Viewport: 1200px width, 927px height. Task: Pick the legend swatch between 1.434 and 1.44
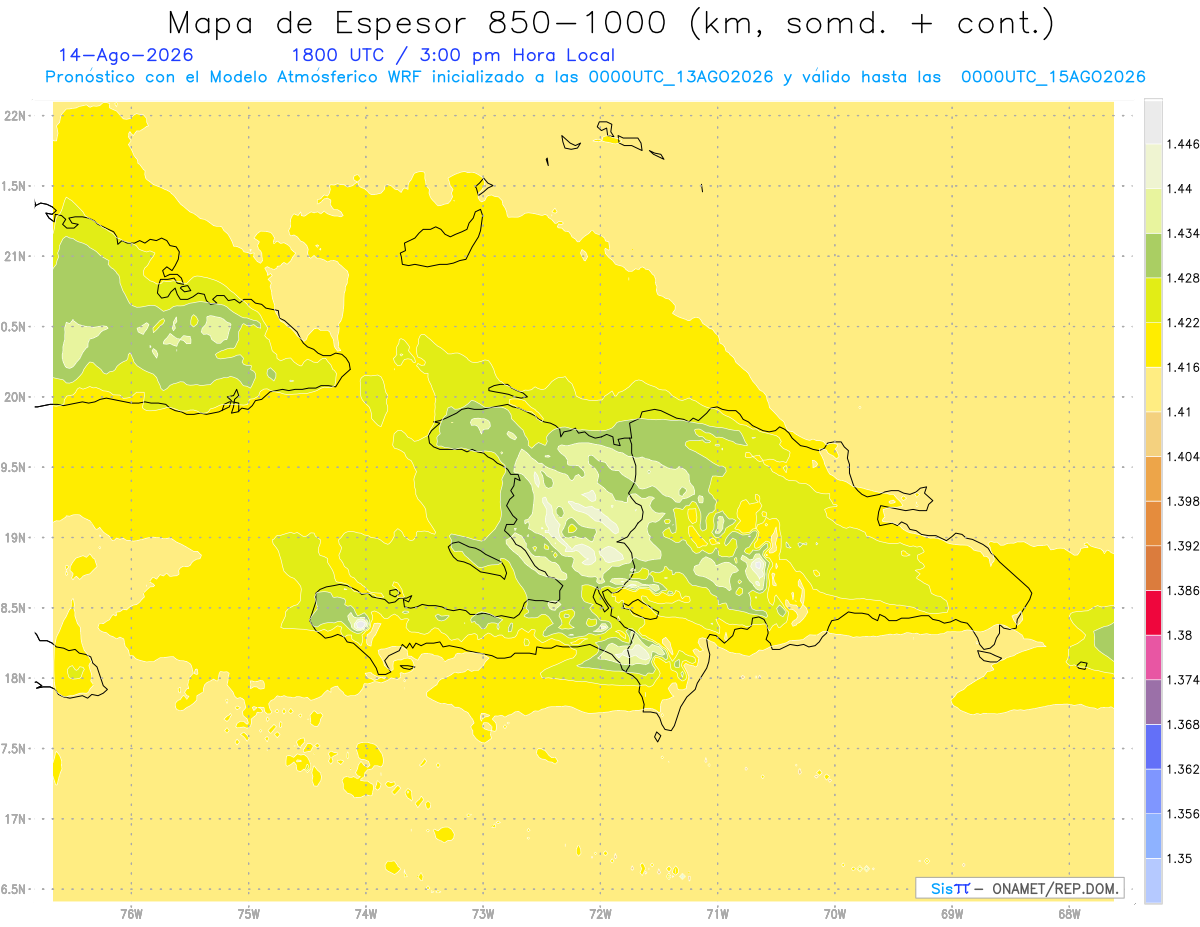point(1152,210)
